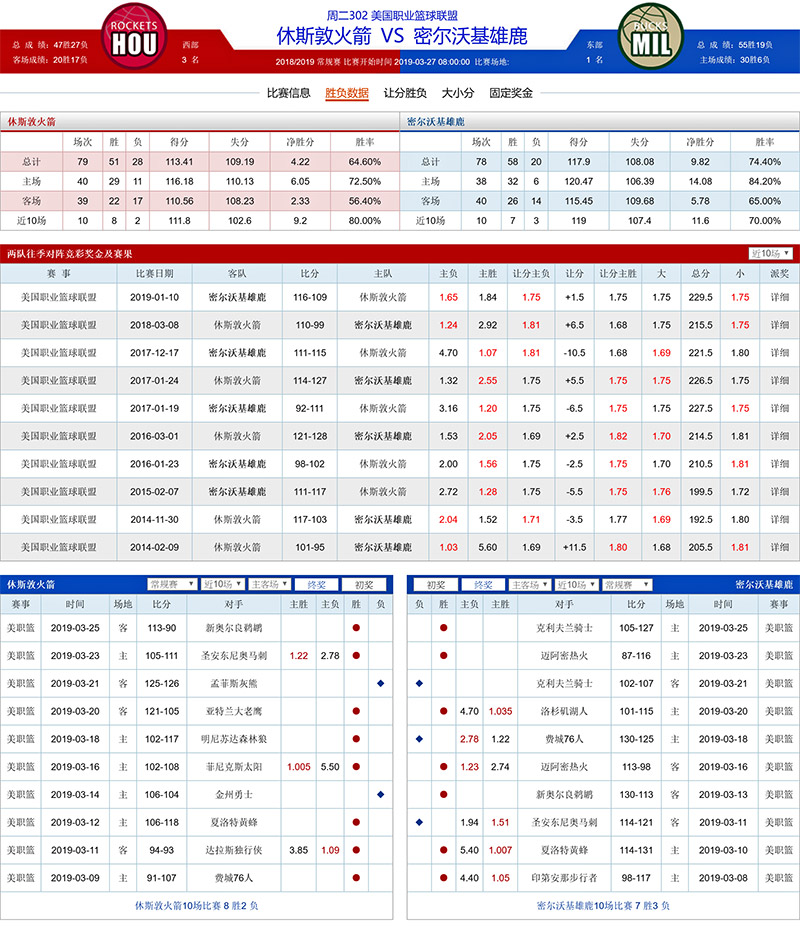The height and width of the screenshot is (928, 800).
Task: Click red win dot for Rockets 2019-03-09 game
Action: [356, 878]
